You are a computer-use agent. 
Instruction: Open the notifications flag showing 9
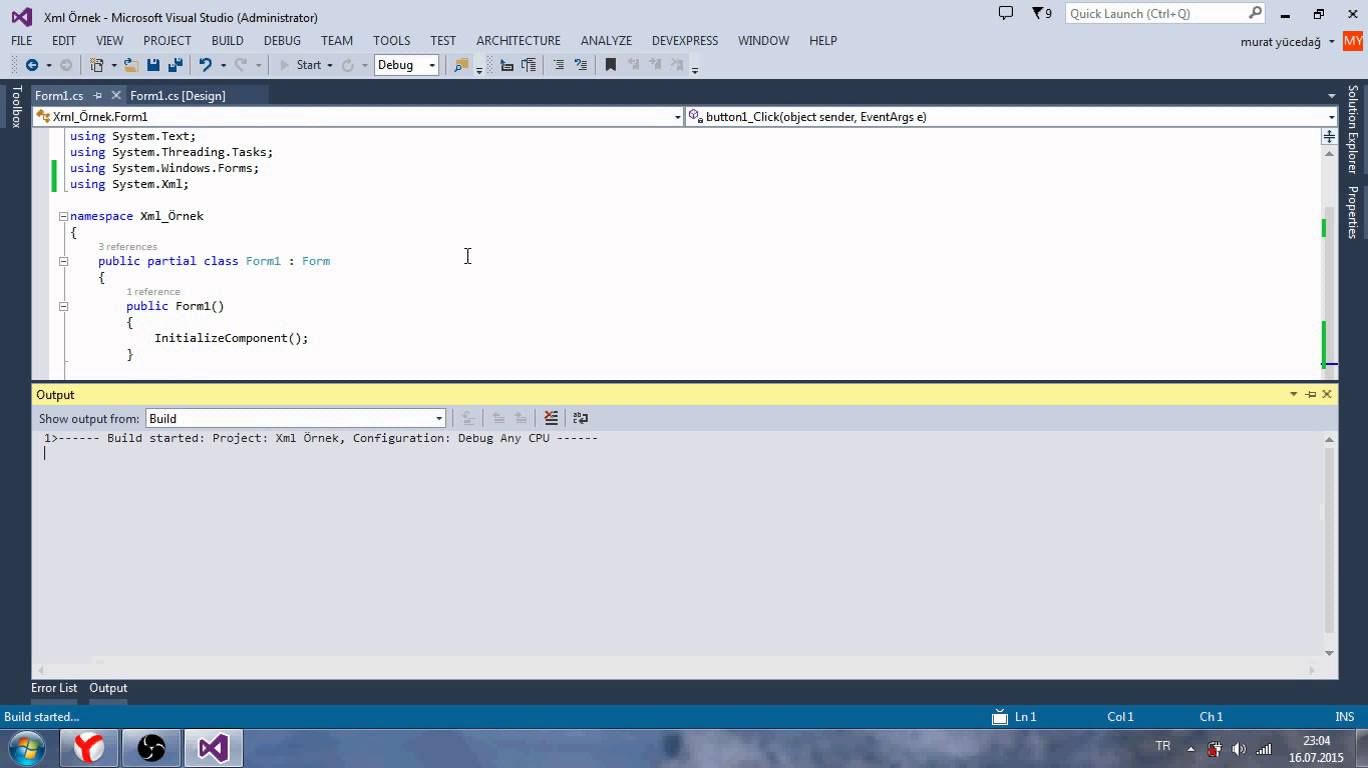(1041, 13)
